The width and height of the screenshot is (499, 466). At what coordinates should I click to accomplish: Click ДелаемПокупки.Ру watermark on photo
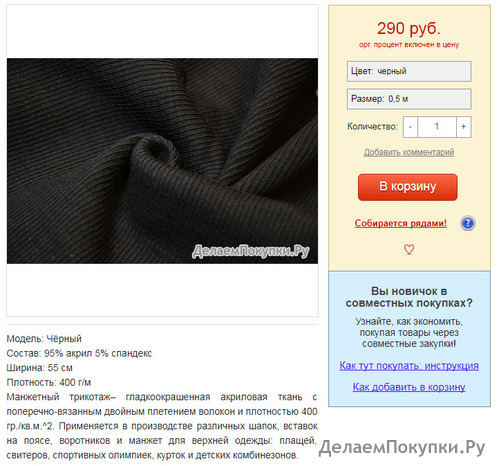pos(251,251)
